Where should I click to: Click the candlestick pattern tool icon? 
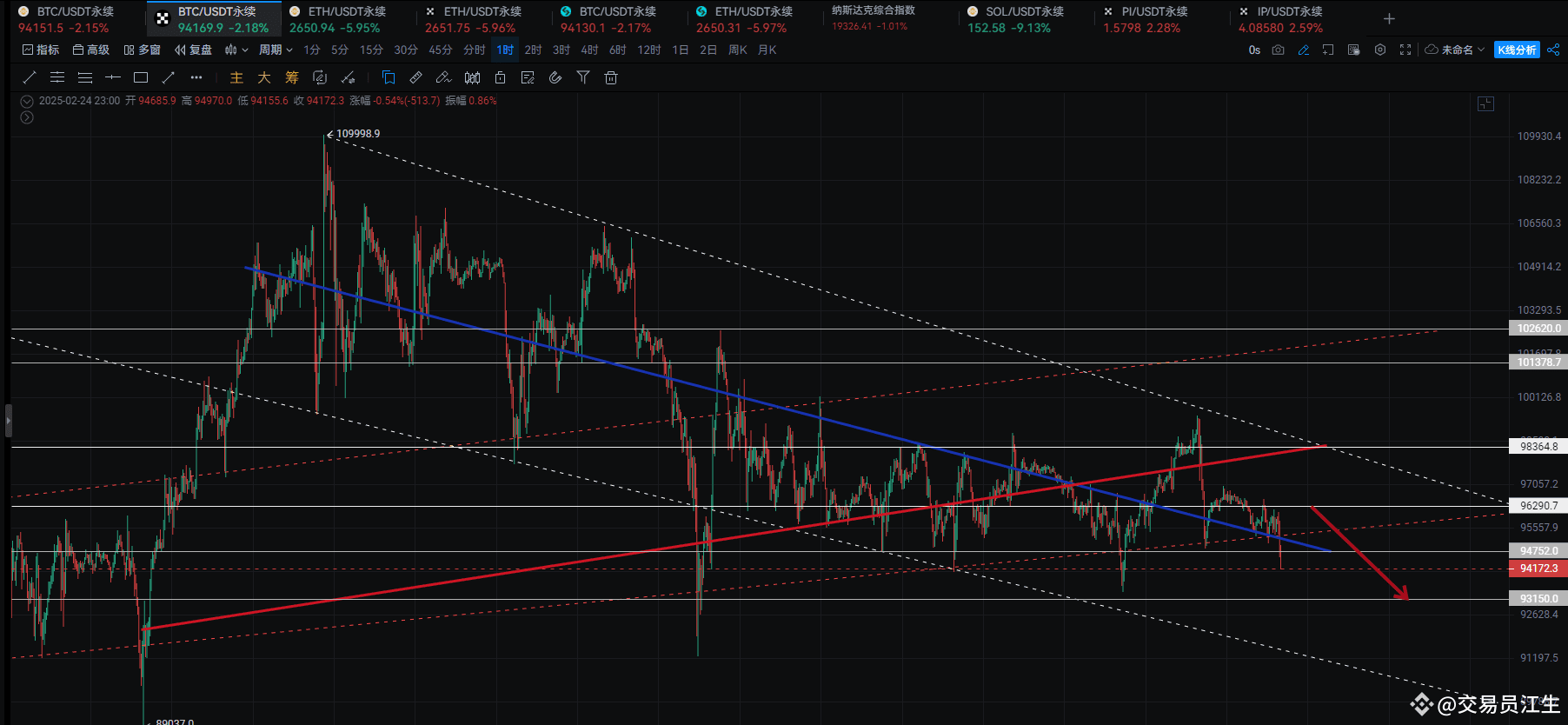coord(472,77)
